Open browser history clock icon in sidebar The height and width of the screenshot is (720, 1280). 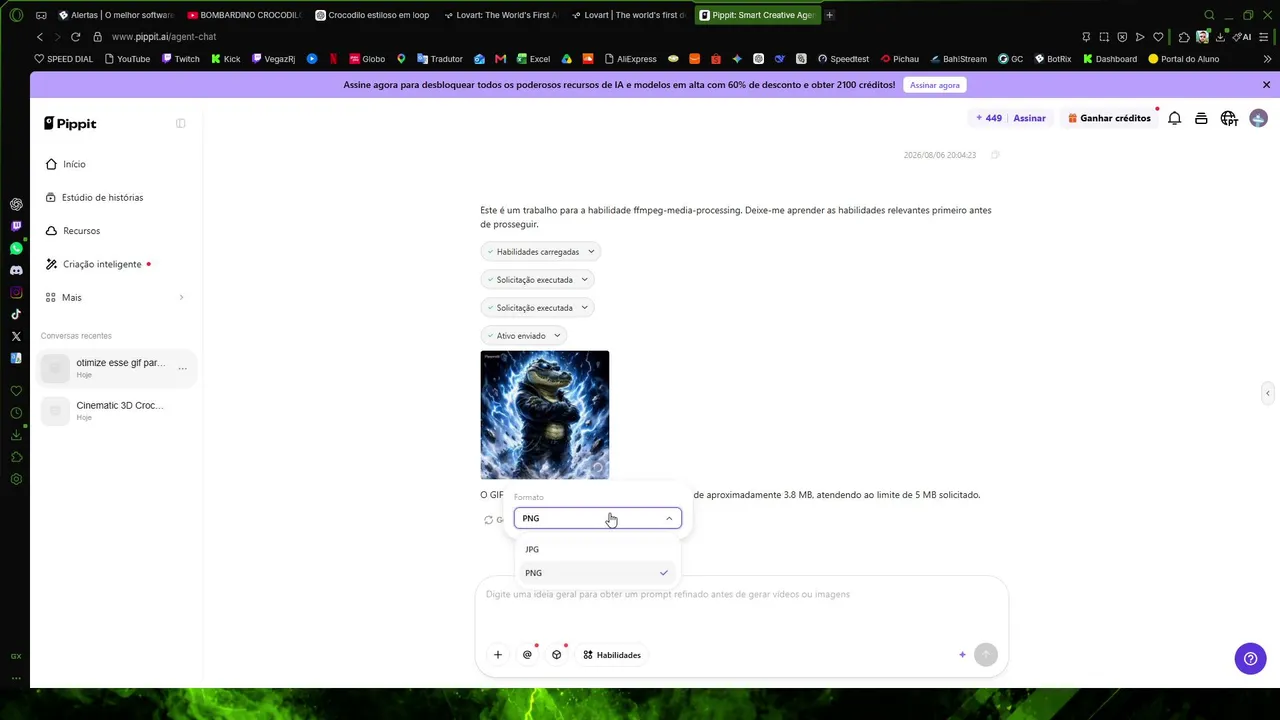(16, 413)
